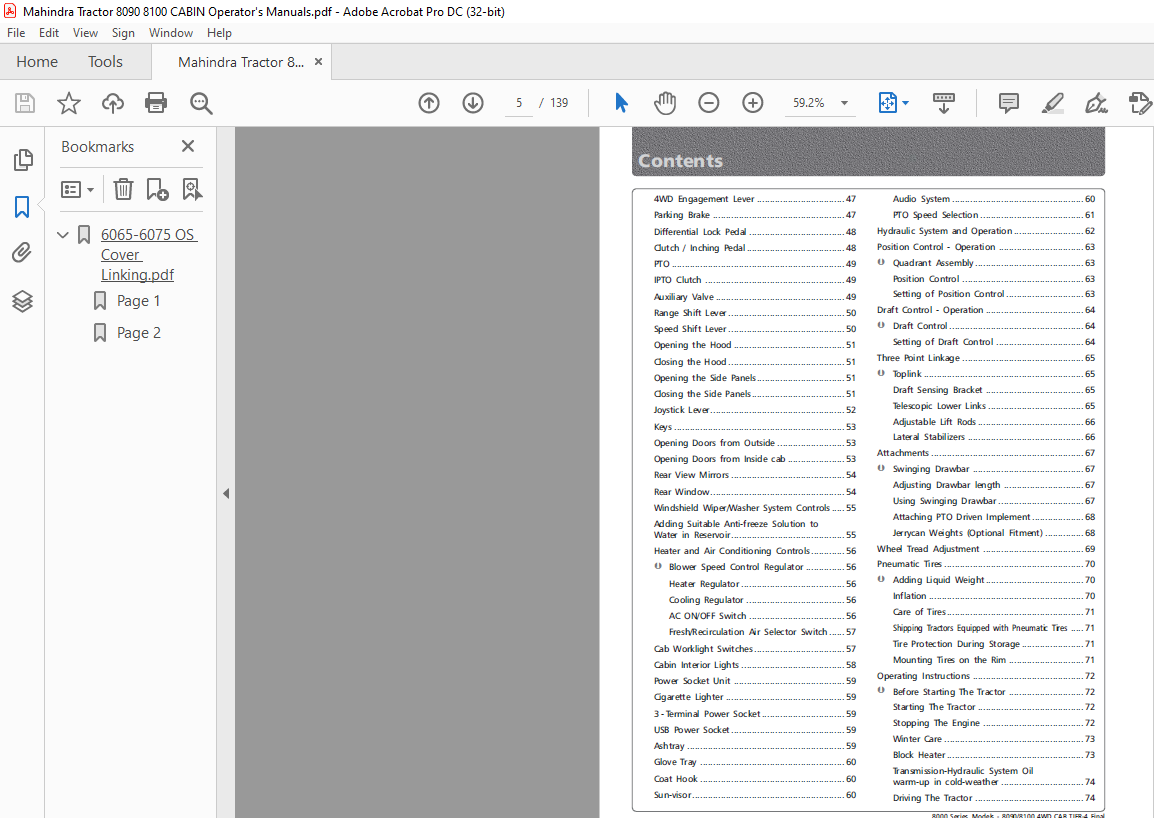Open the 6065-6075 OS Cover Linking.pdf bookmark
This screenshot has width=1154, height=818.
pyautogui.click(x=149, y=255)
